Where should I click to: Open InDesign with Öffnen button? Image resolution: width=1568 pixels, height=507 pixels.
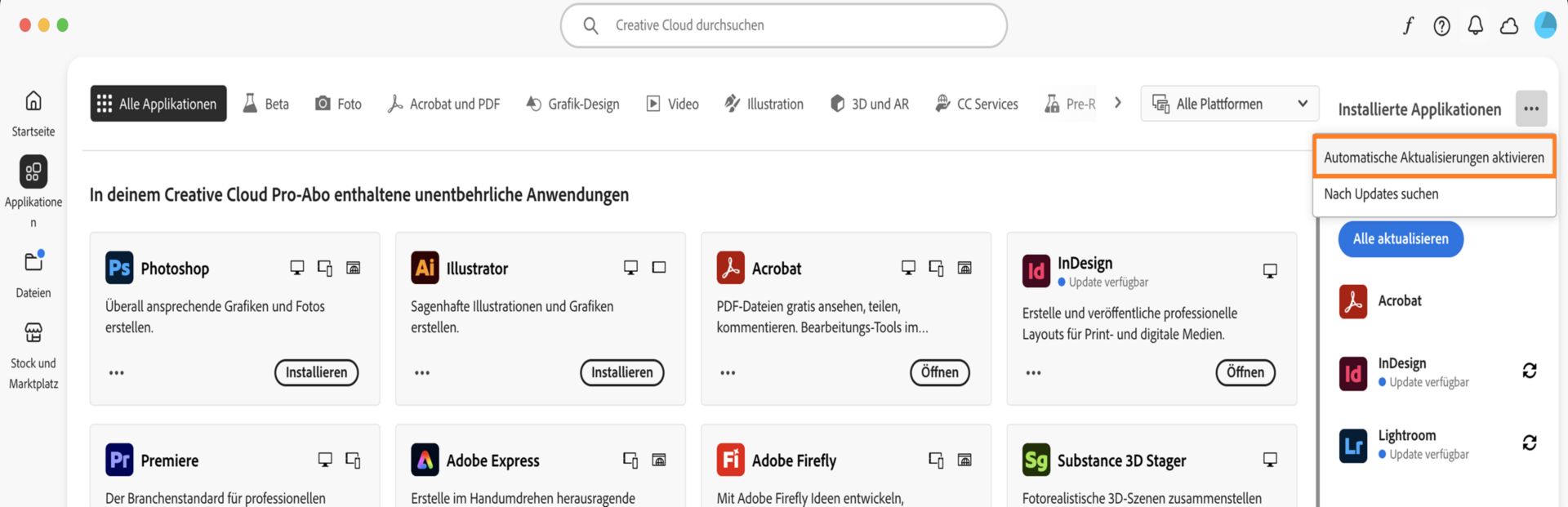click(x=1245, y=372)
